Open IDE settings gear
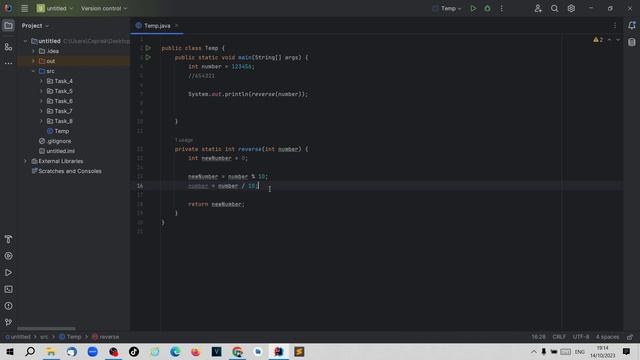The width and height of the screenshot is (640, 360). 571,8
